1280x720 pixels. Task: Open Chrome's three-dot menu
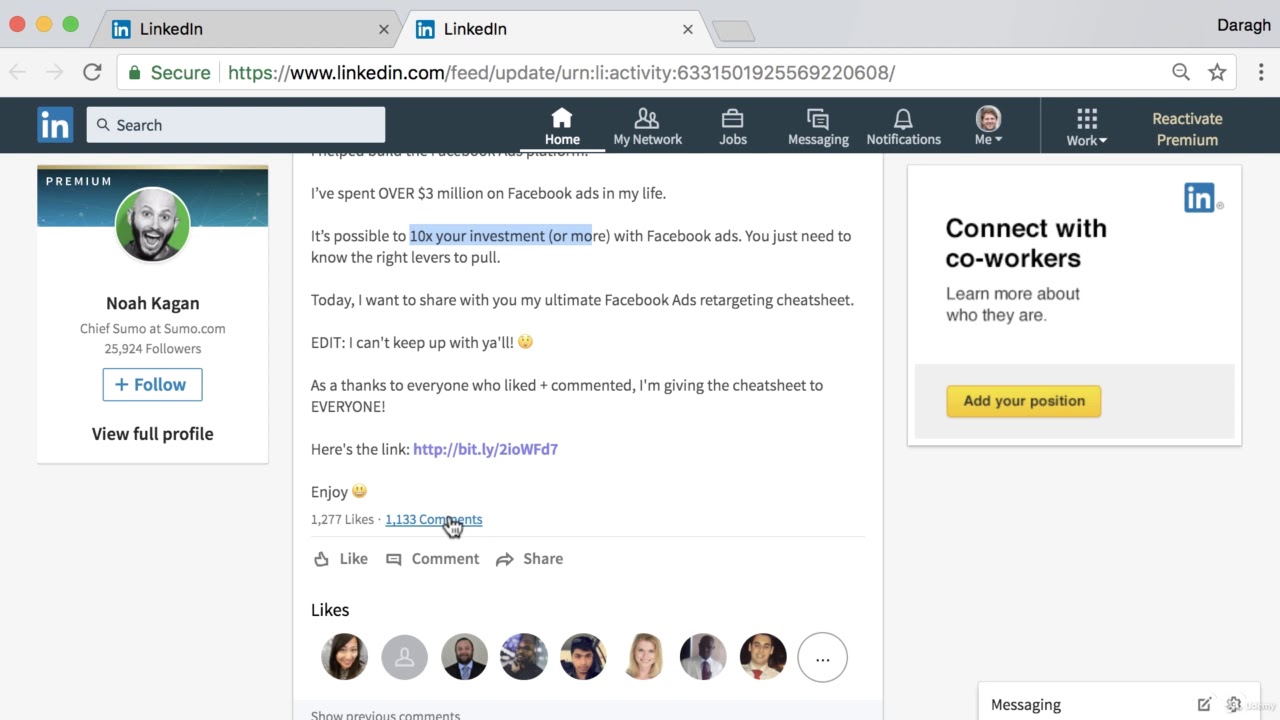pyautogui.click(x=1261, y=72)
